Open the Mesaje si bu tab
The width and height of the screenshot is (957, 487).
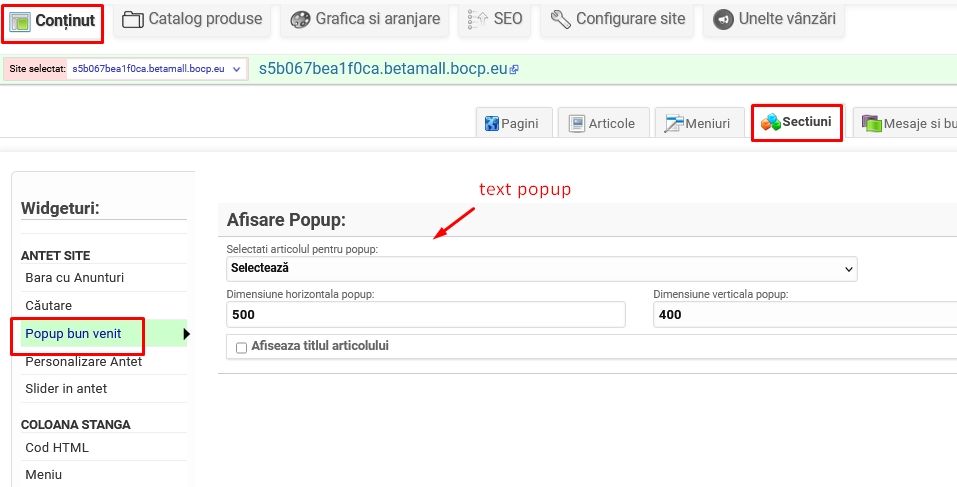click(x=907, y=124)
